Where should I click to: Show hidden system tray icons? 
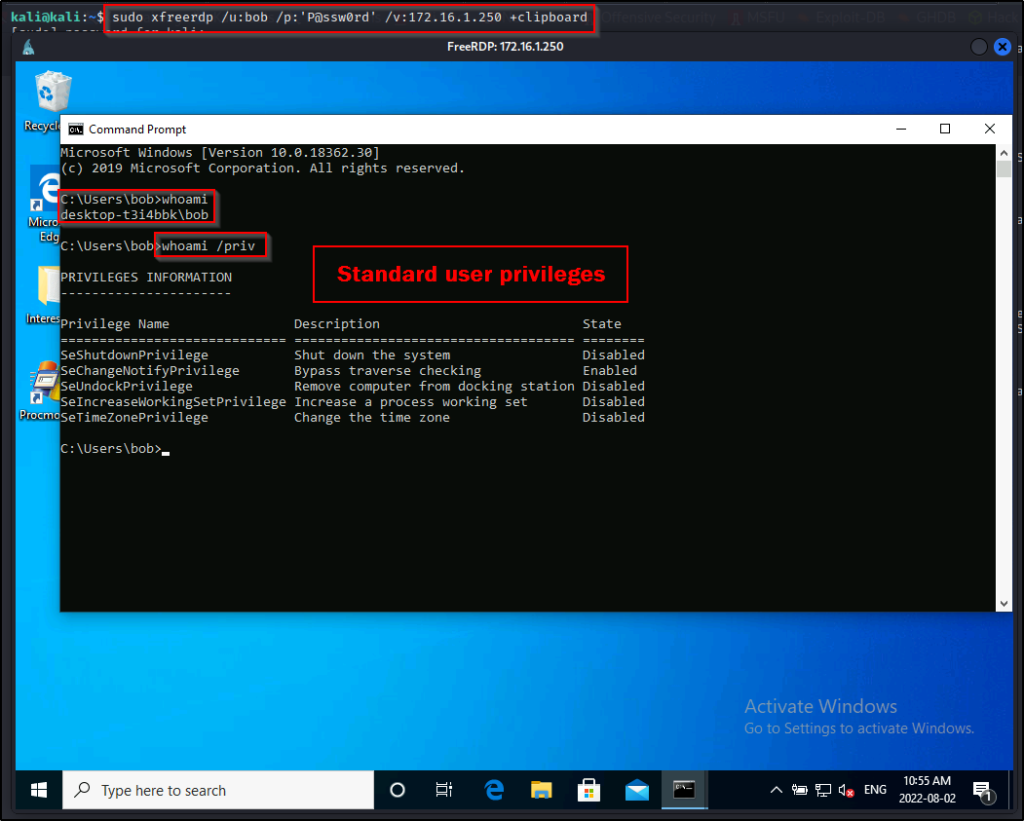click(776, 790)
